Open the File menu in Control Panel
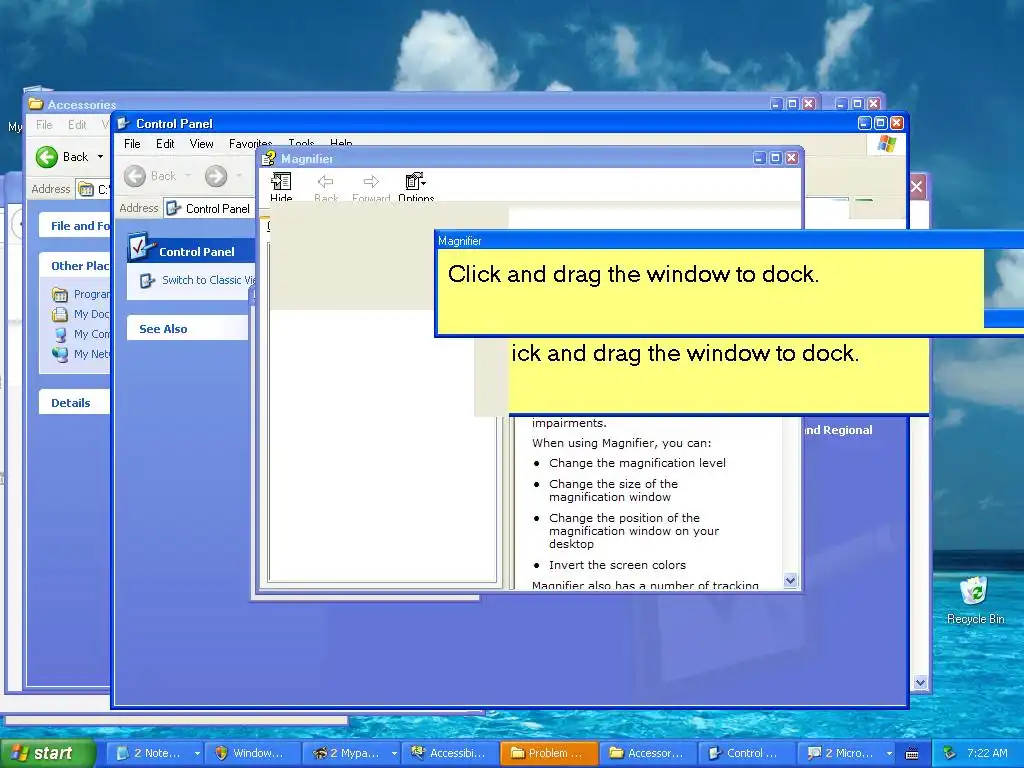Image resolution: width=1024 pixels, height=768 pixels. click(x=132, y=144)
